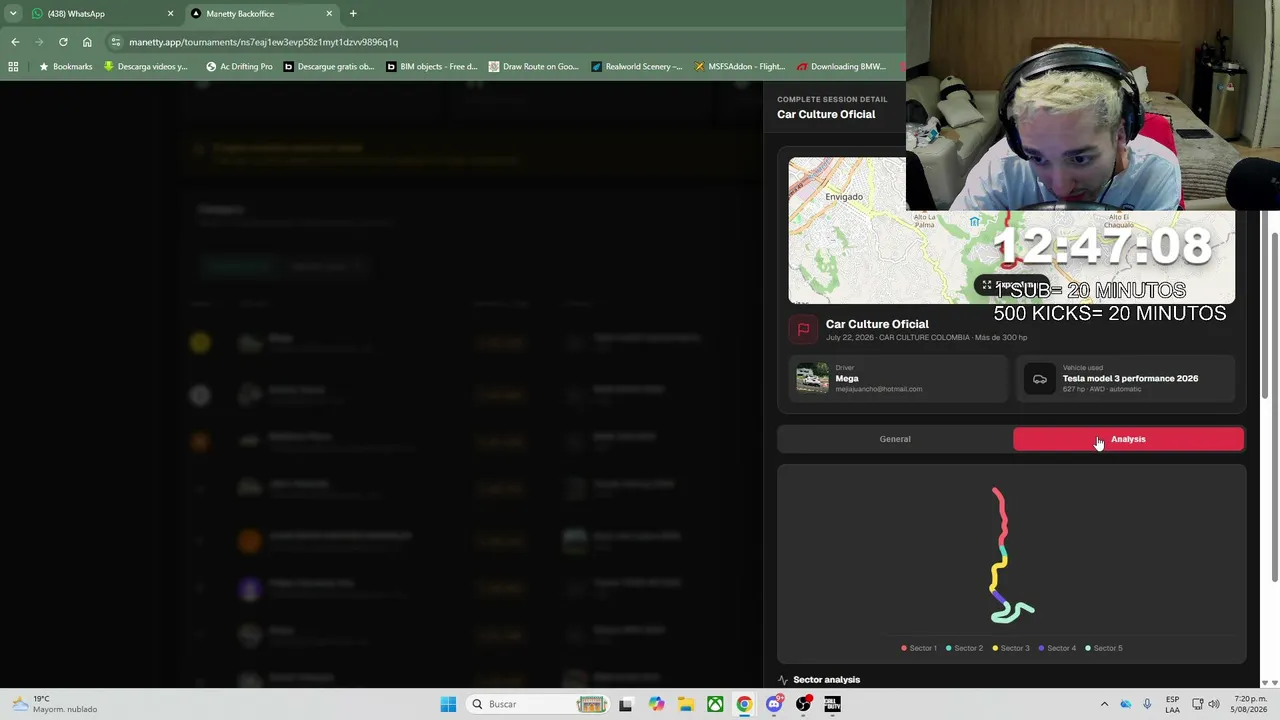The image size is (1280, 720).
Task: Reload the current page
Action: tap(63, 42)
